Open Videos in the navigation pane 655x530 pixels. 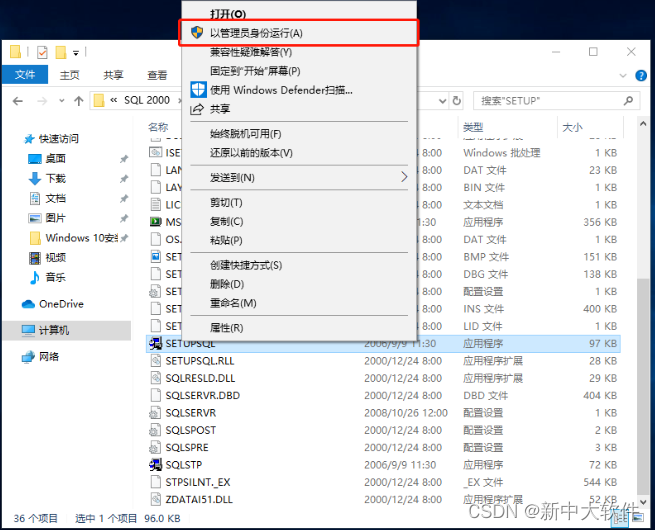(56, 258)
